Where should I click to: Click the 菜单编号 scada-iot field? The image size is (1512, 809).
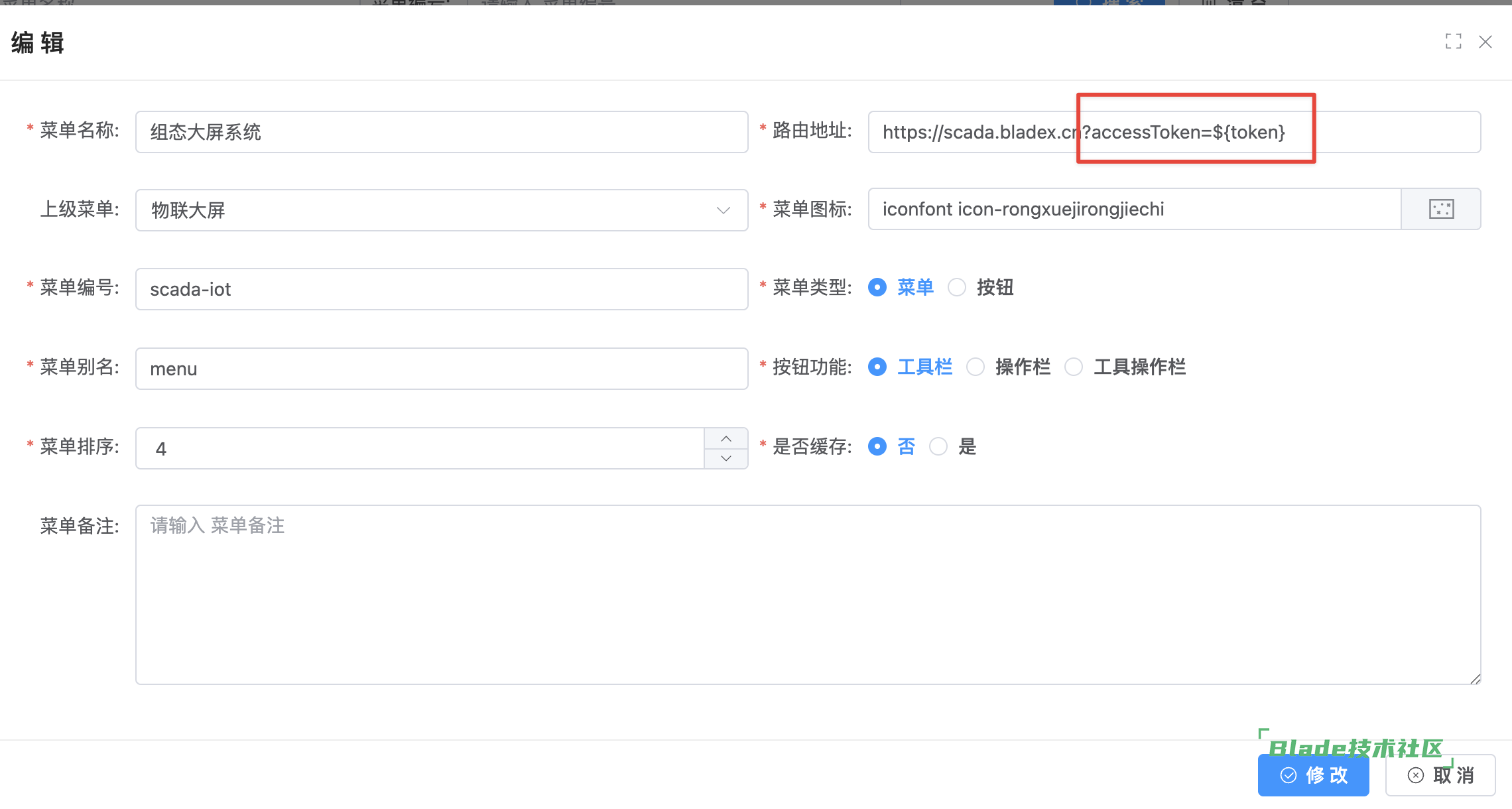click(x=442, y=289)
